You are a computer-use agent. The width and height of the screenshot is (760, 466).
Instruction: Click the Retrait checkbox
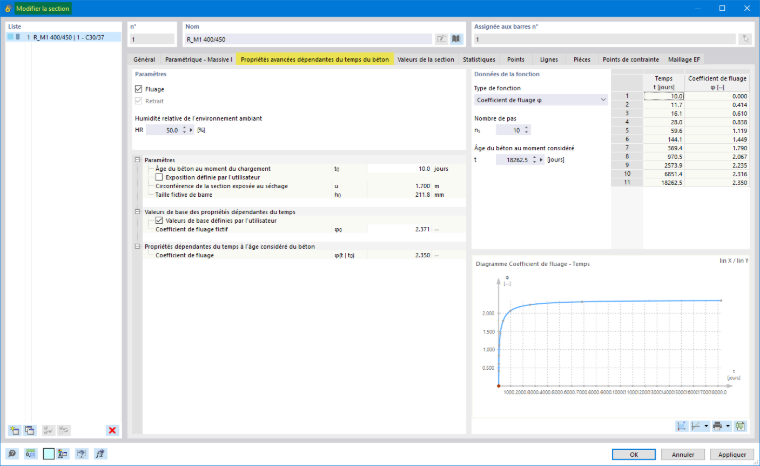pos(139,101)
